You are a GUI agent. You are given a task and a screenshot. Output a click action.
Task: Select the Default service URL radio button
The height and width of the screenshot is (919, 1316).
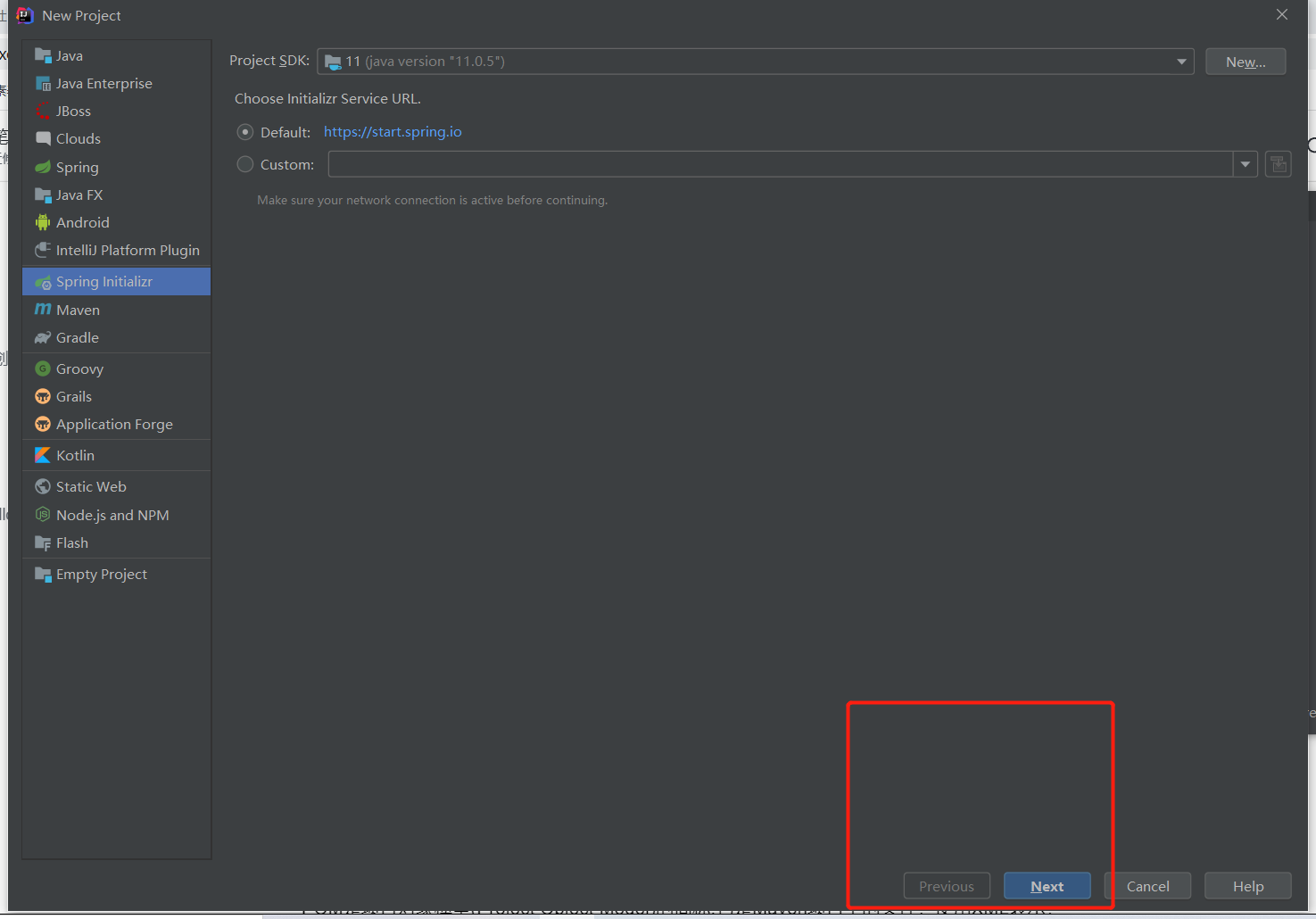(245, 132)
